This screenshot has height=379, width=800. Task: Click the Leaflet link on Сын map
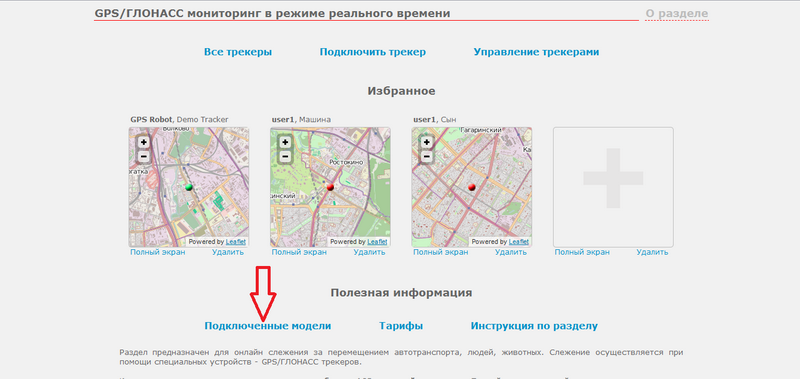[518, 242]
